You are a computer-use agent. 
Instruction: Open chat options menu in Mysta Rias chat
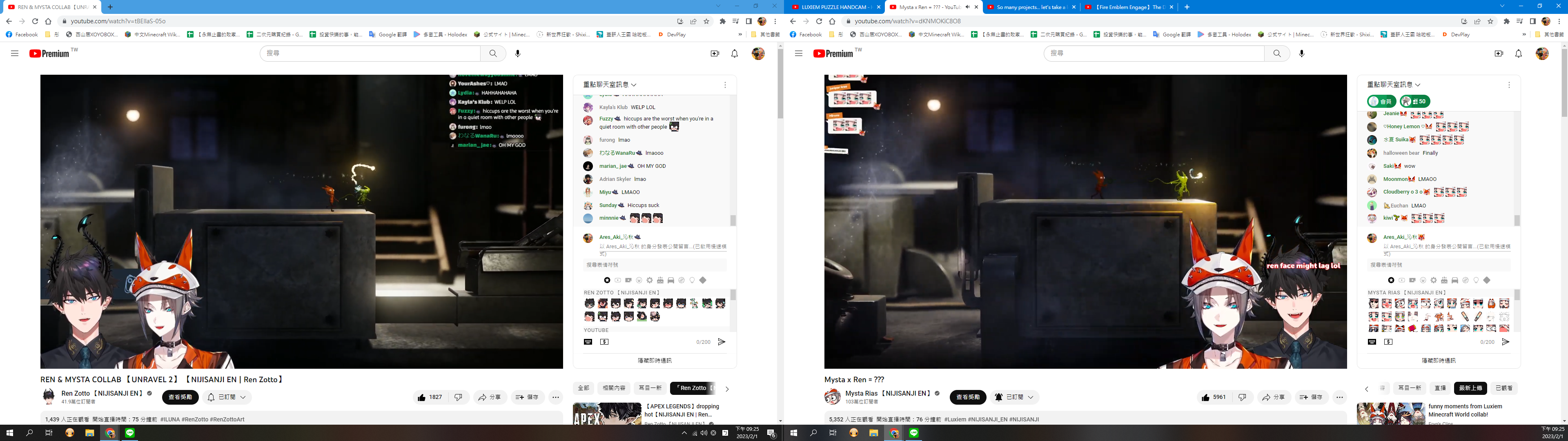1509,85
